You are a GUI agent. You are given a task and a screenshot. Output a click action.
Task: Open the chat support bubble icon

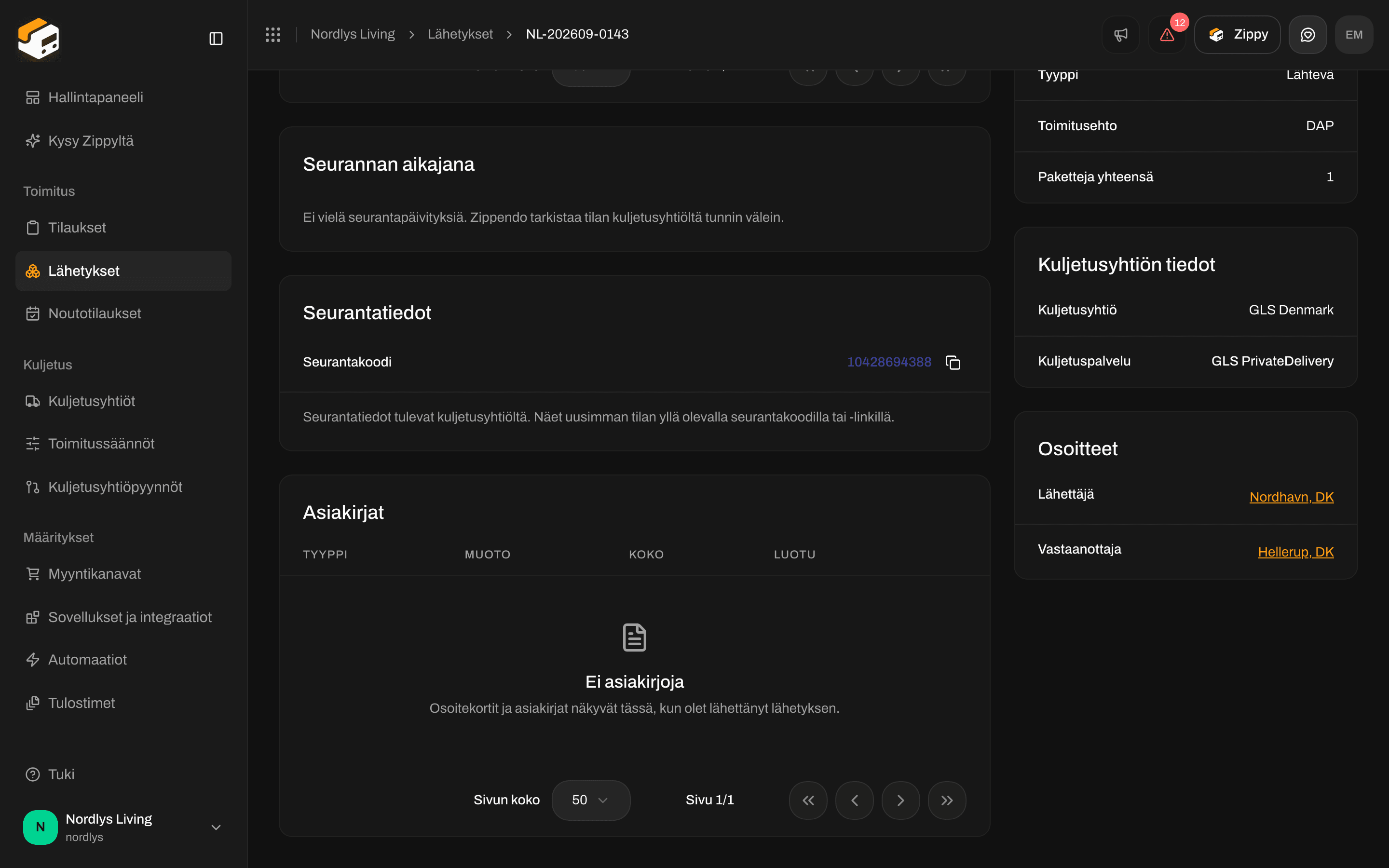1307,34
